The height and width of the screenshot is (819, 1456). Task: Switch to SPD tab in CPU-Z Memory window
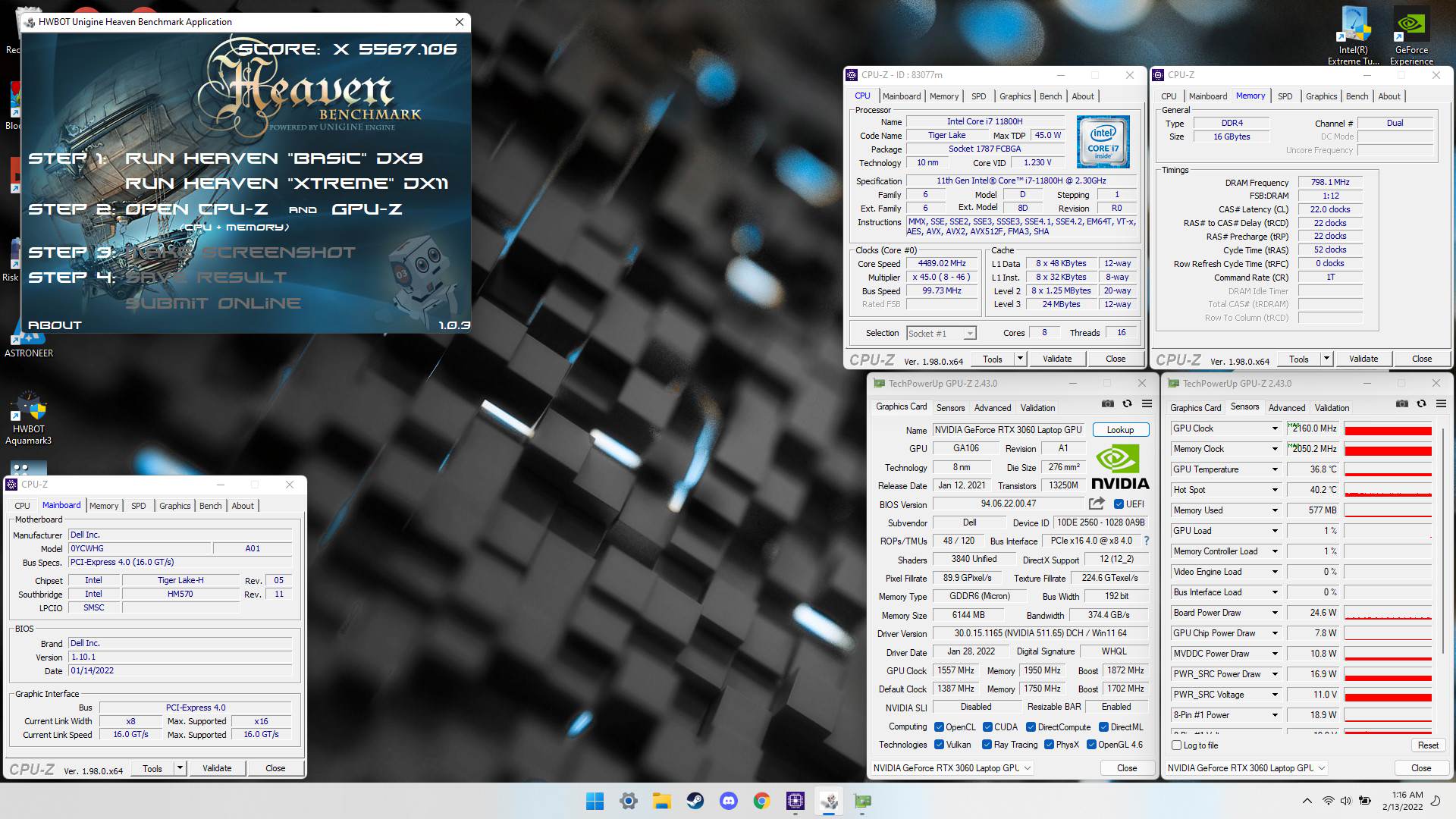[1285, 96]
